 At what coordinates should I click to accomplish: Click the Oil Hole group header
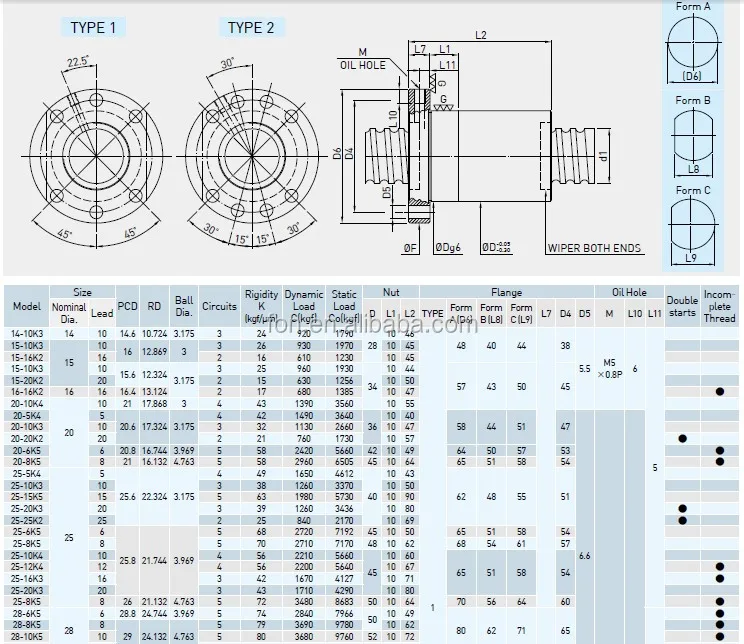click(630, 293)
